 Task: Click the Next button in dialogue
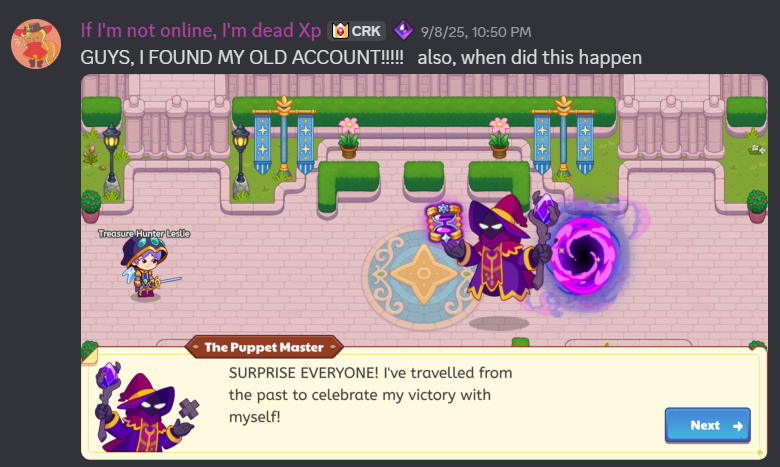707,425
